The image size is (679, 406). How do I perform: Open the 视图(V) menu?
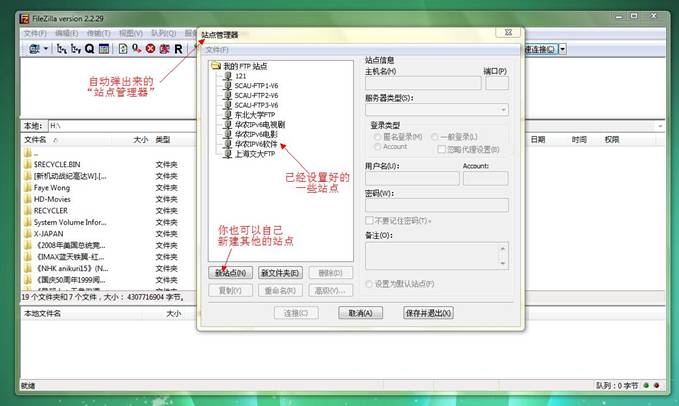(130, 33)
